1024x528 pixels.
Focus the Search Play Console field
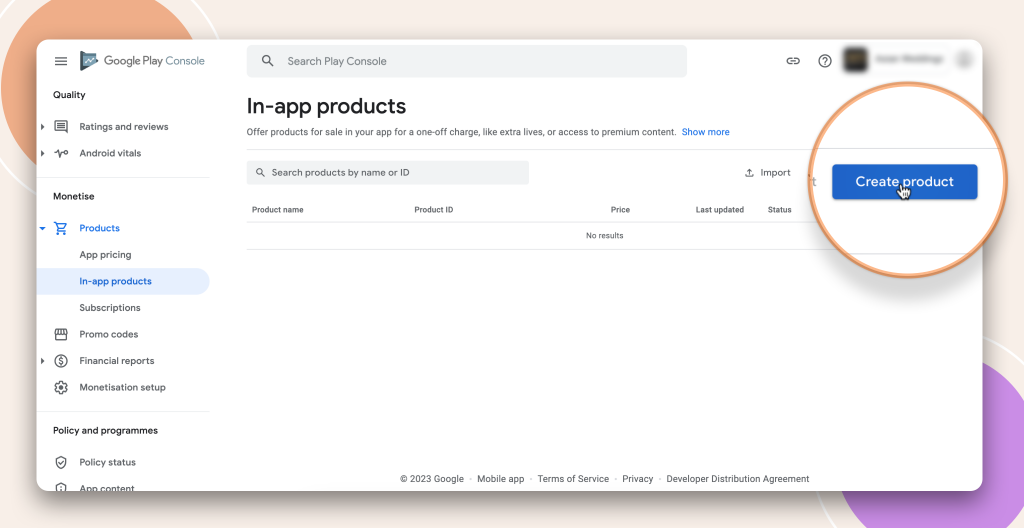[467, 61]
